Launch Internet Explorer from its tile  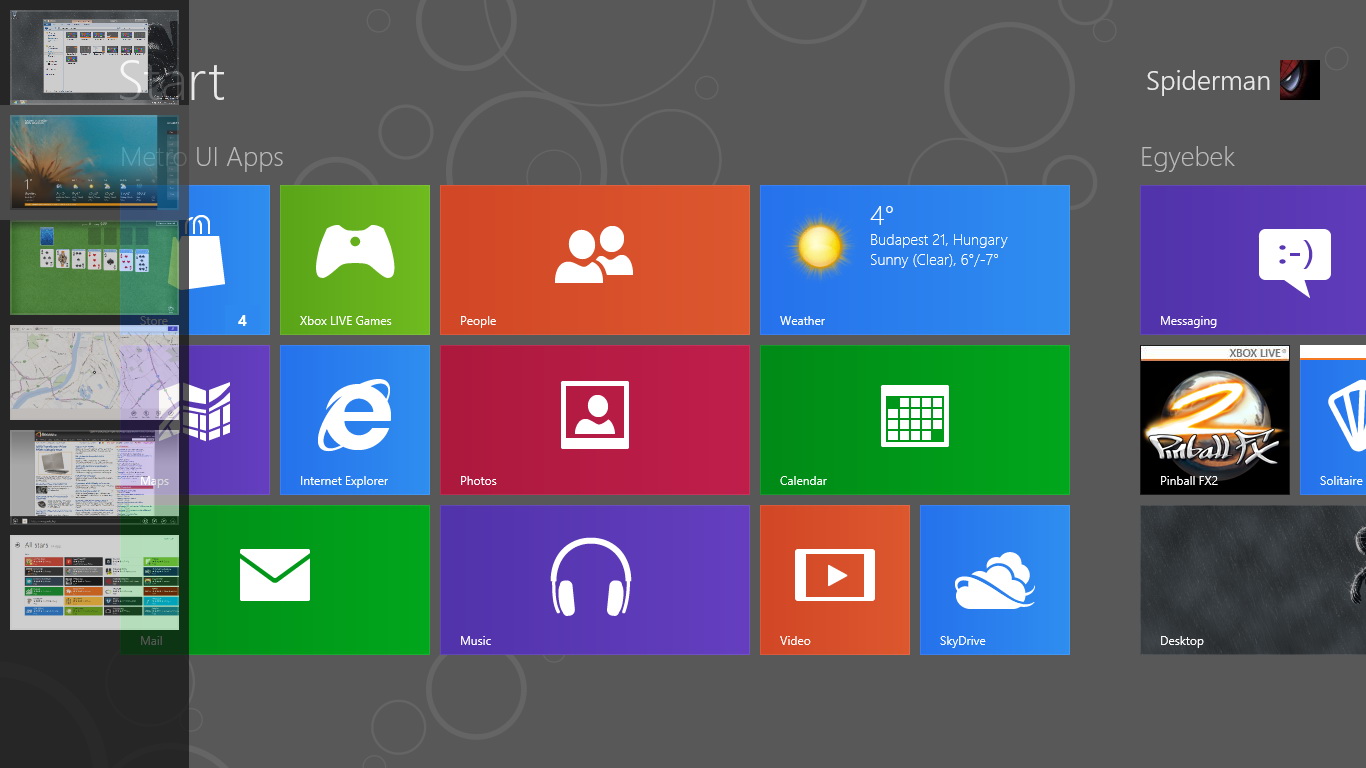click(355, 420)
